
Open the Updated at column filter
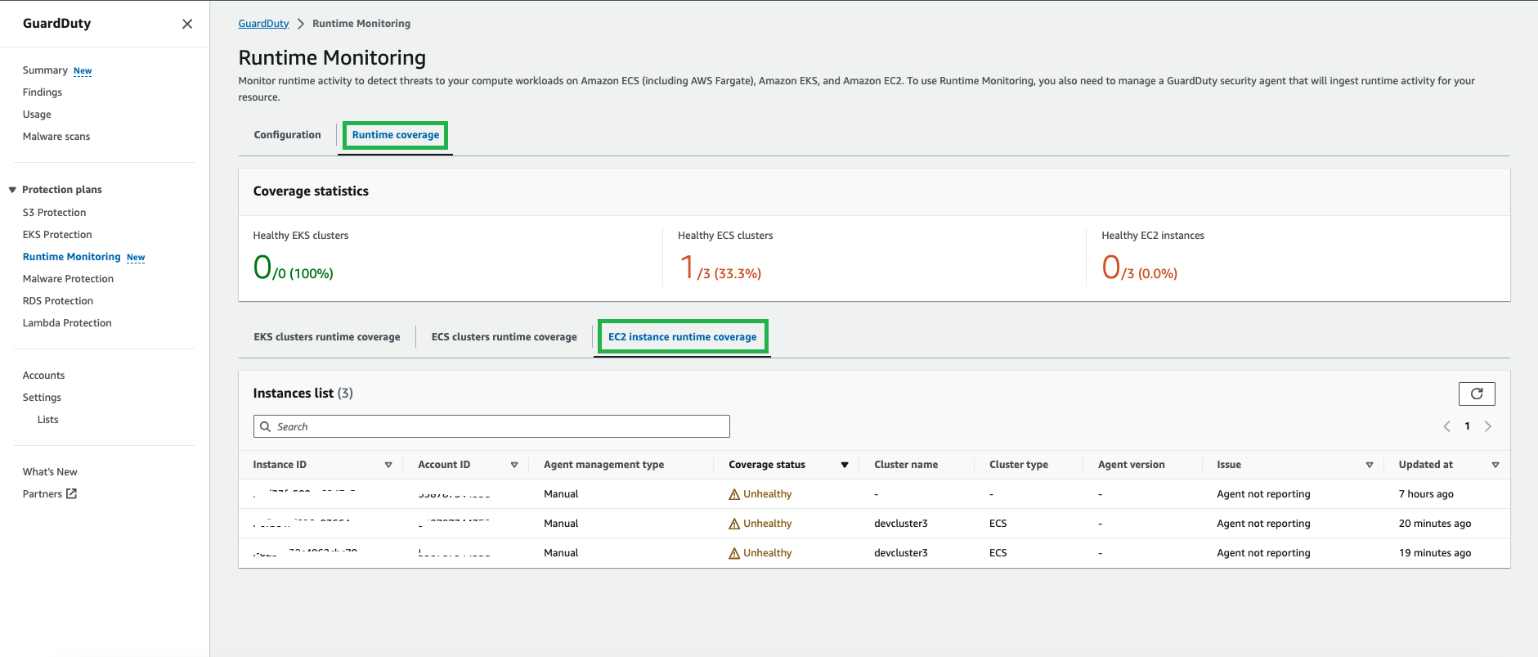pos(1495,464)
